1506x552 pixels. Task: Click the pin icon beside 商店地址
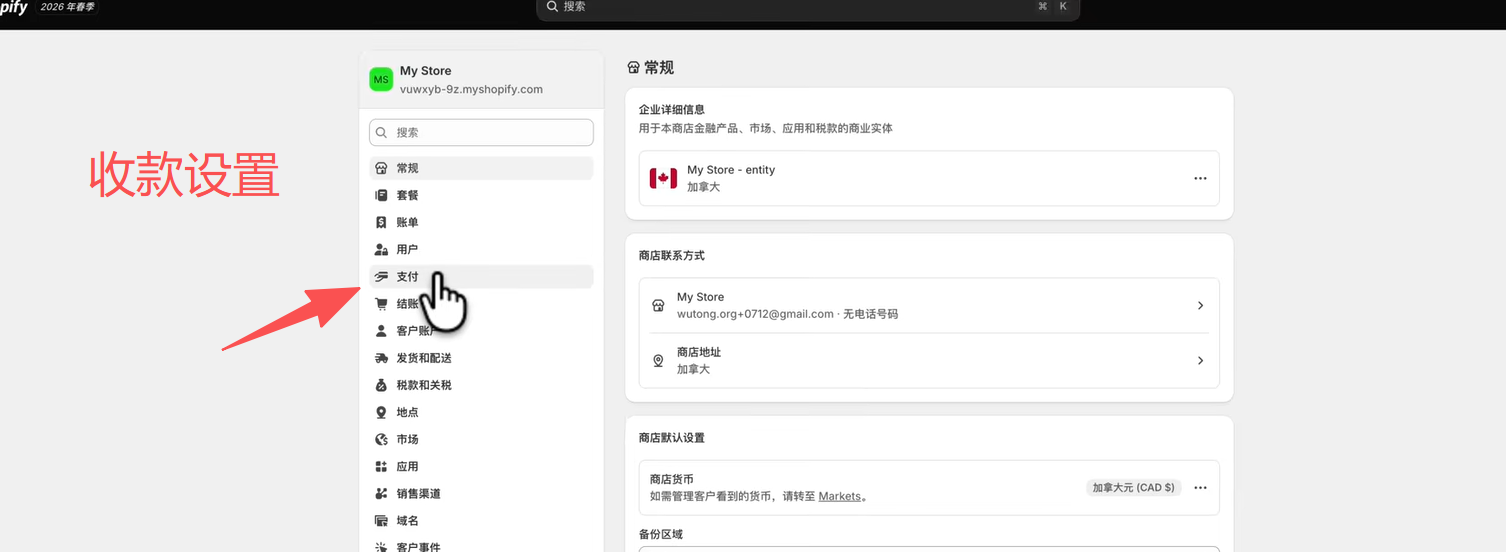pyautogui.click(x=658, y=361)
